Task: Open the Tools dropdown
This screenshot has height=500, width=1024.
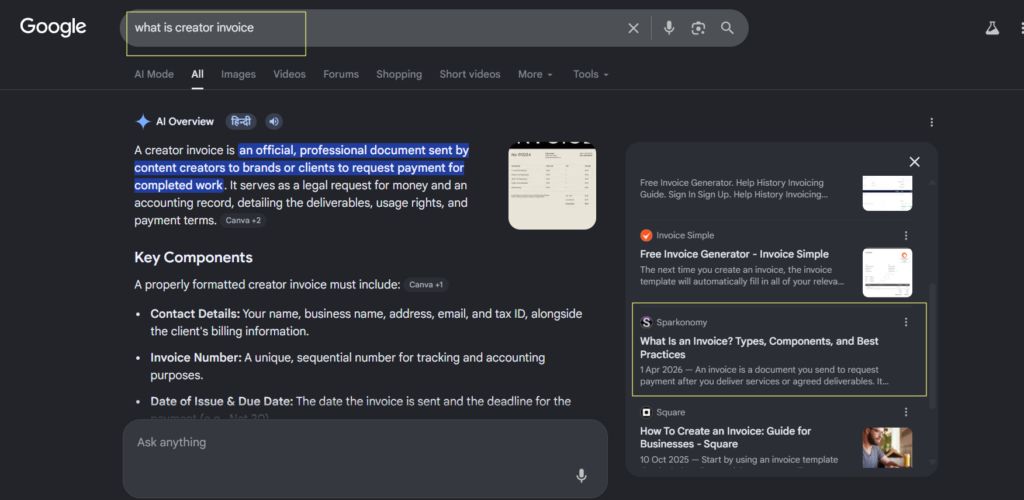Action: pyautogui.click(x=591, y=74)
